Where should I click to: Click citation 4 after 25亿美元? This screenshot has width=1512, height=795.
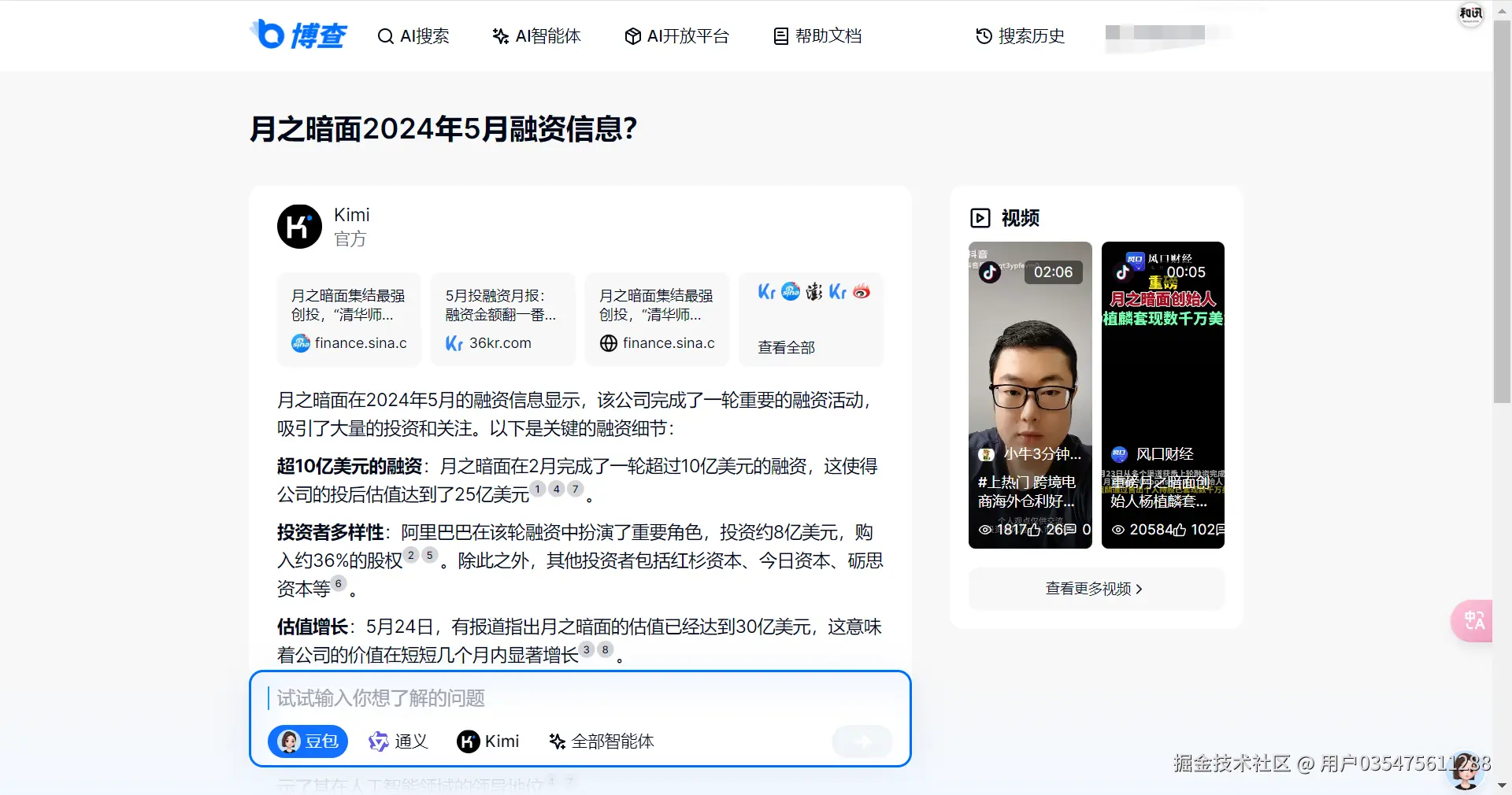pyautogui.click(x=557, y=489)
